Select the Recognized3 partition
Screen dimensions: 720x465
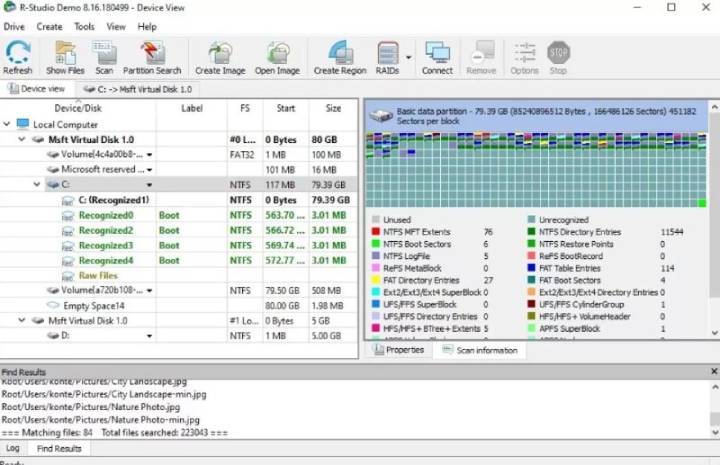[x=106, y=246]
